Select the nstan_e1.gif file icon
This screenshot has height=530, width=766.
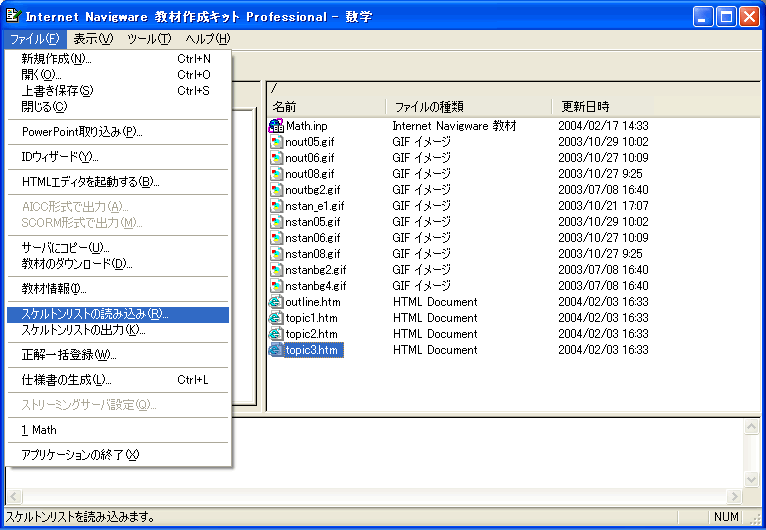[277, 206]
